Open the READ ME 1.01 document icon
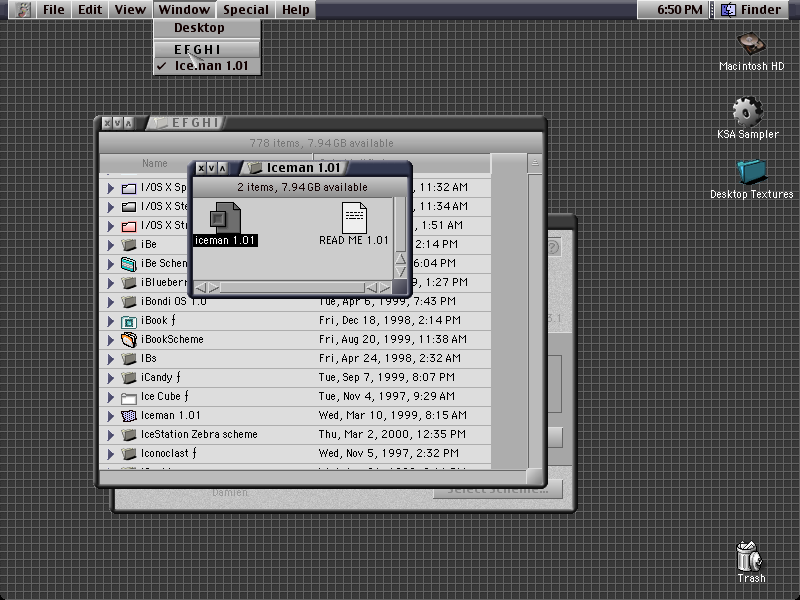 (x=354, y=218)
